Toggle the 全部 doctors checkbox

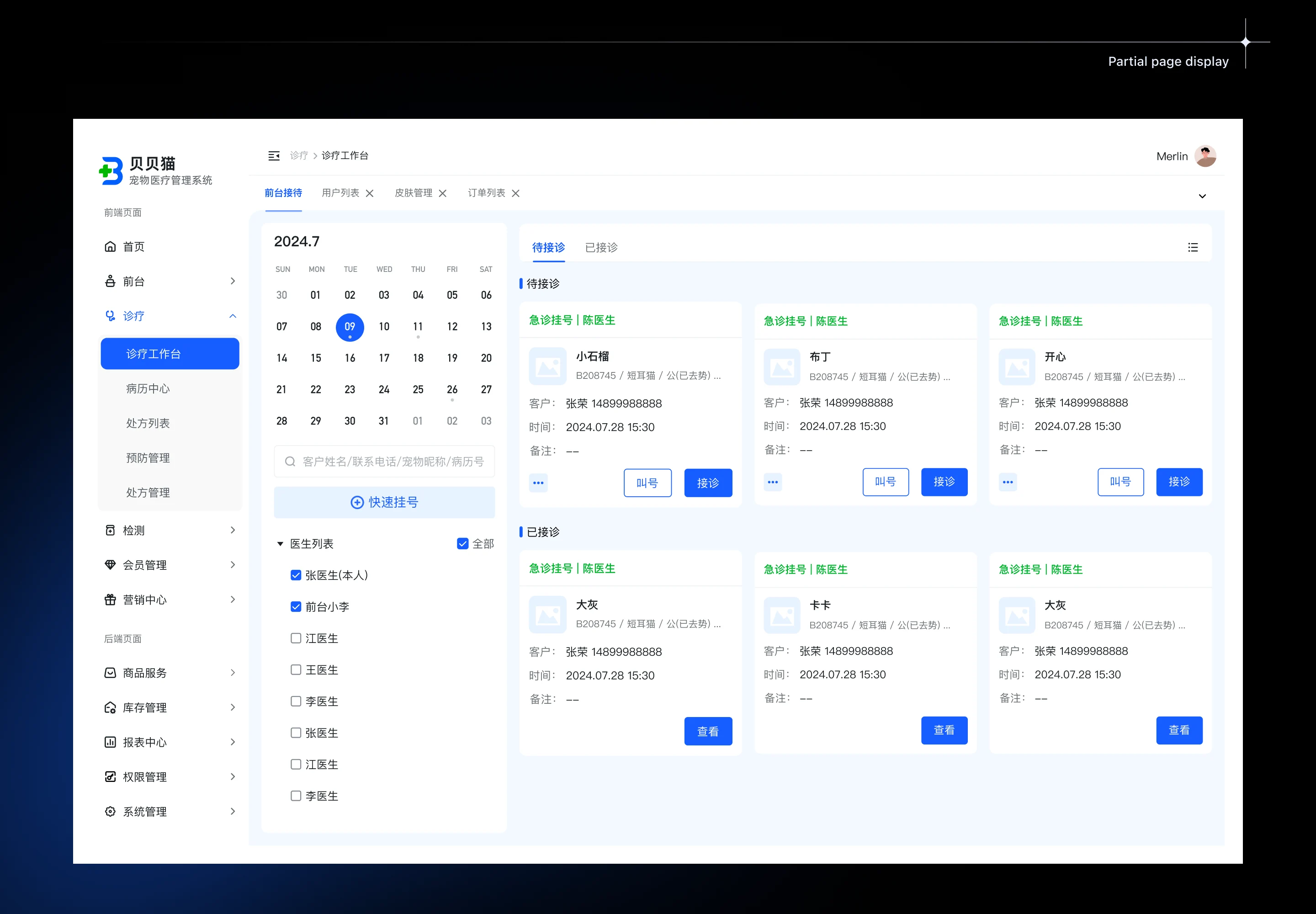(x=463, y=543)
